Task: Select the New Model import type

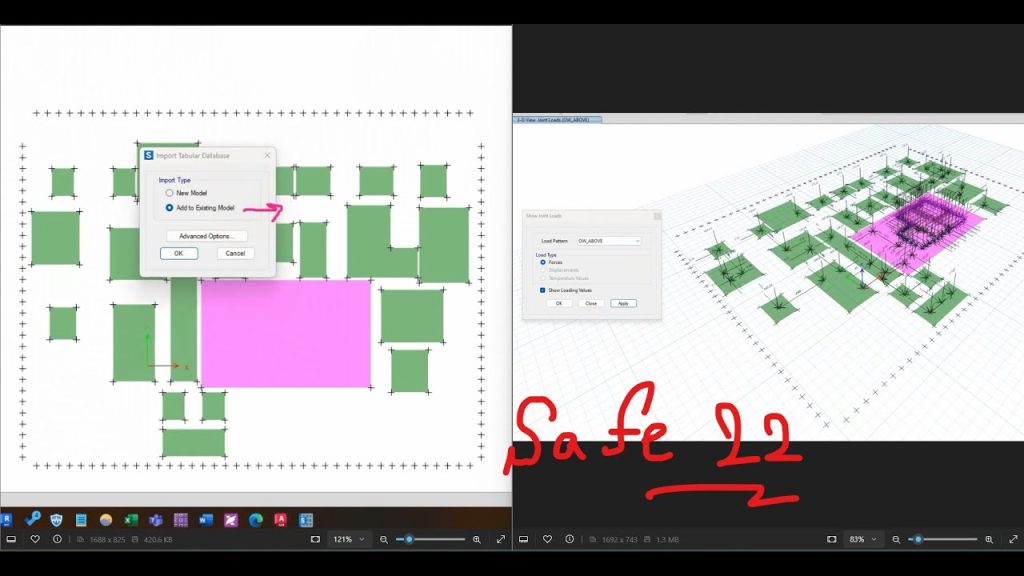Action: 169,193
